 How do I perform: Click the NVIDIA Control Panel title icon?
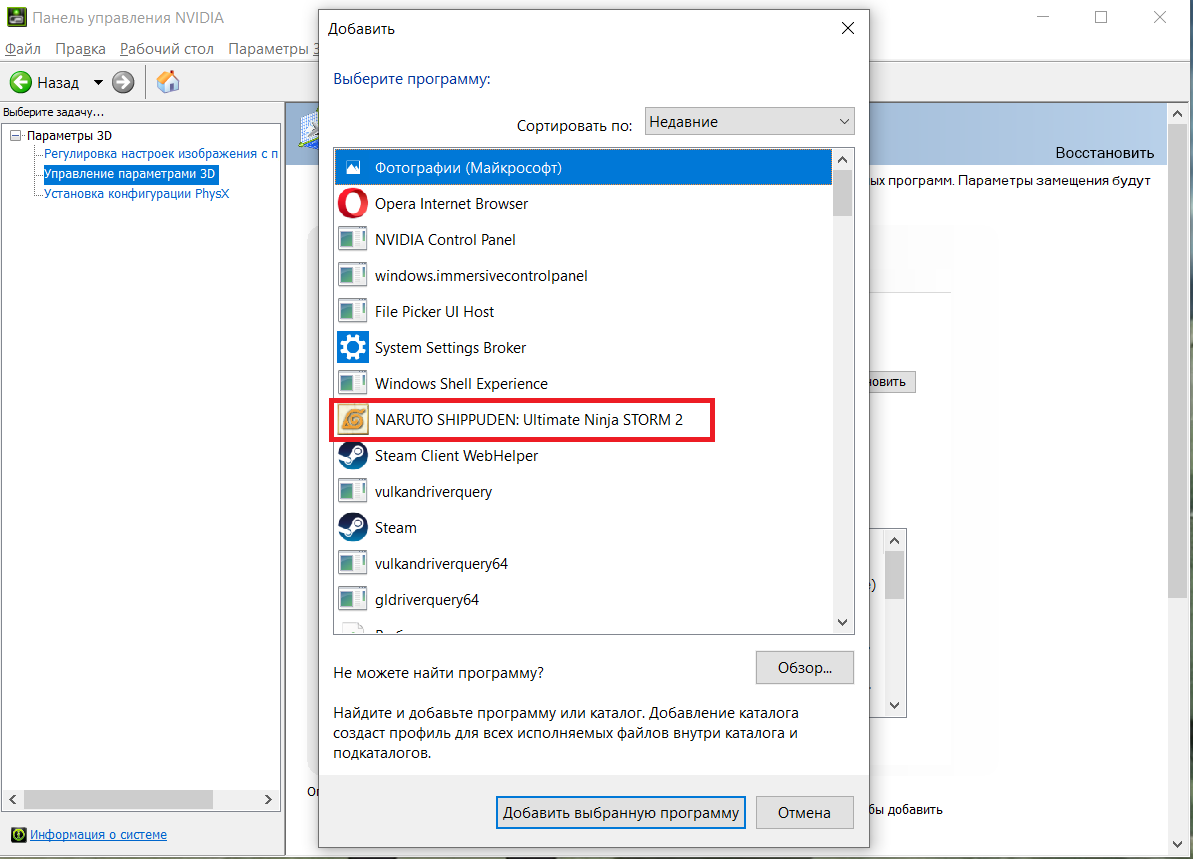(x=16, y=17)
